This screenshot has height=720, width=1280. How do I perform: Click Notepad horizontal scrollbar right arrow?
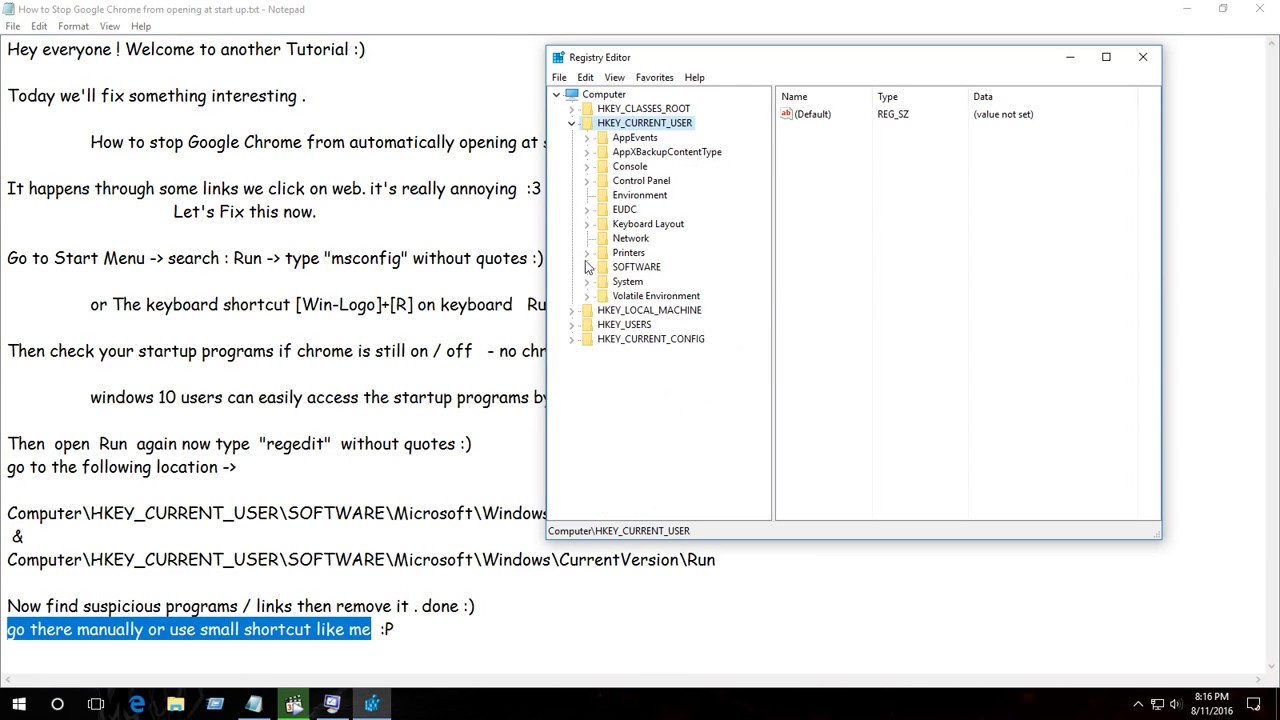coord(1258,679)
